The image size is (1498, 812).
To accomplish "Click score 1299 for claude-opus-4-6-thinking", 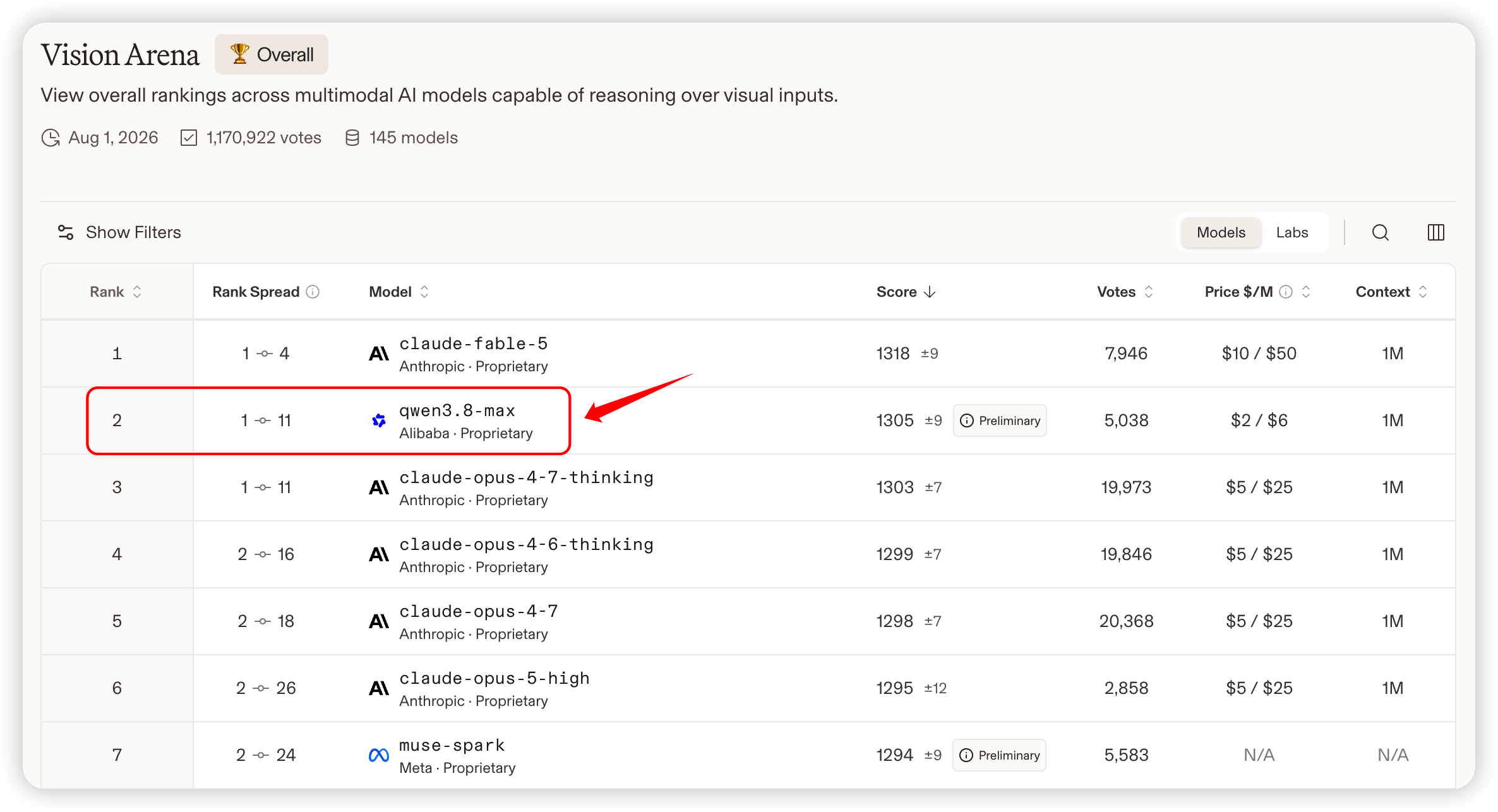I will [x=895, y=554].
